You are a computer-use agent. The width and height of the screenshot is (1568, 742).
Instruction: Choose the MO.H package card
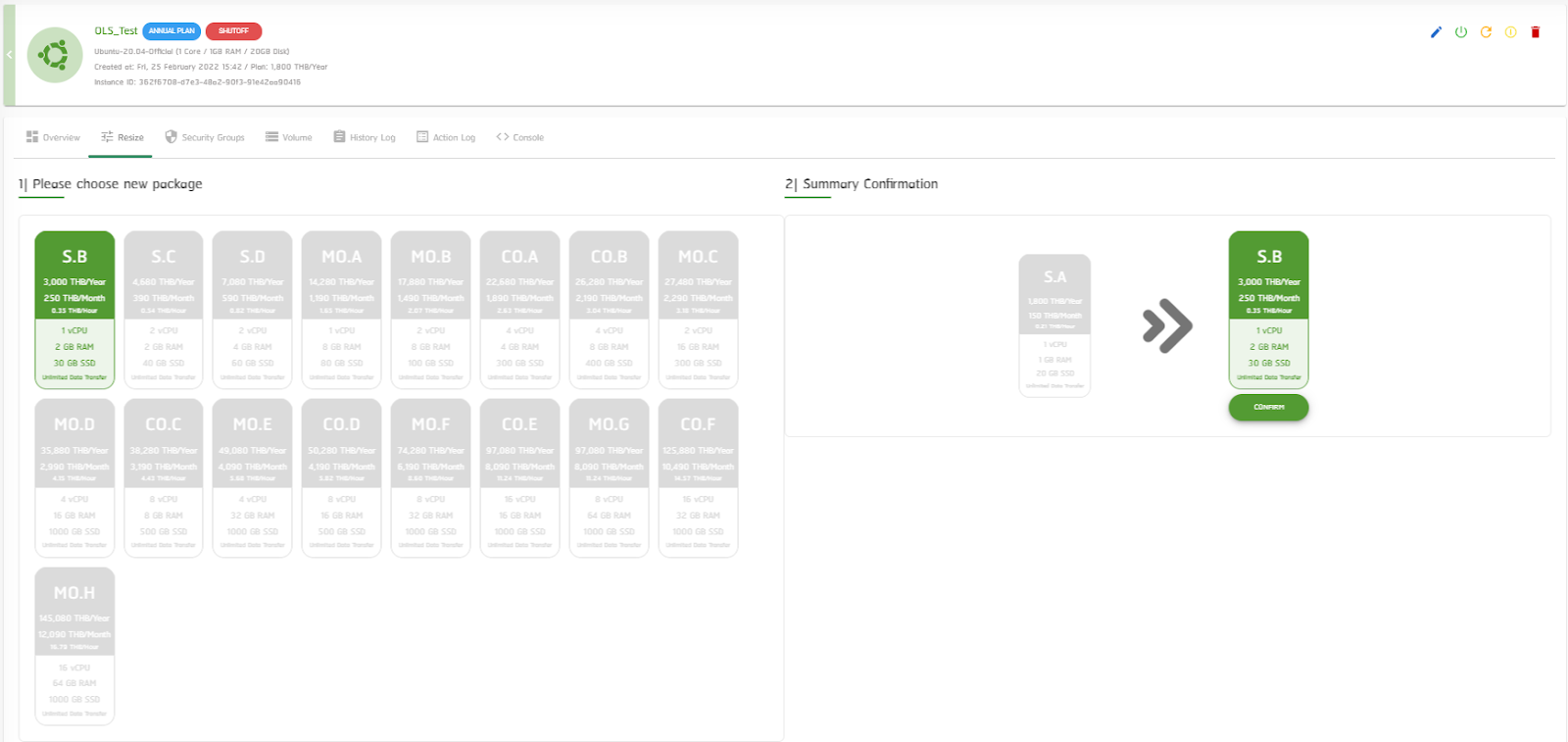pos(74,646)
